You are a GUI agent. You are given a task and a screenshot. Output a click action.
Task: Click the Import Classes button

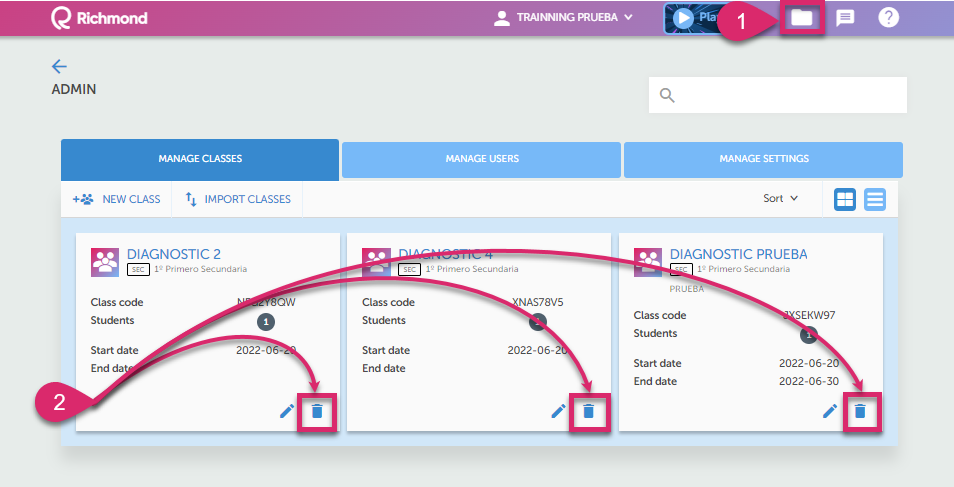(x=238, y=199)
